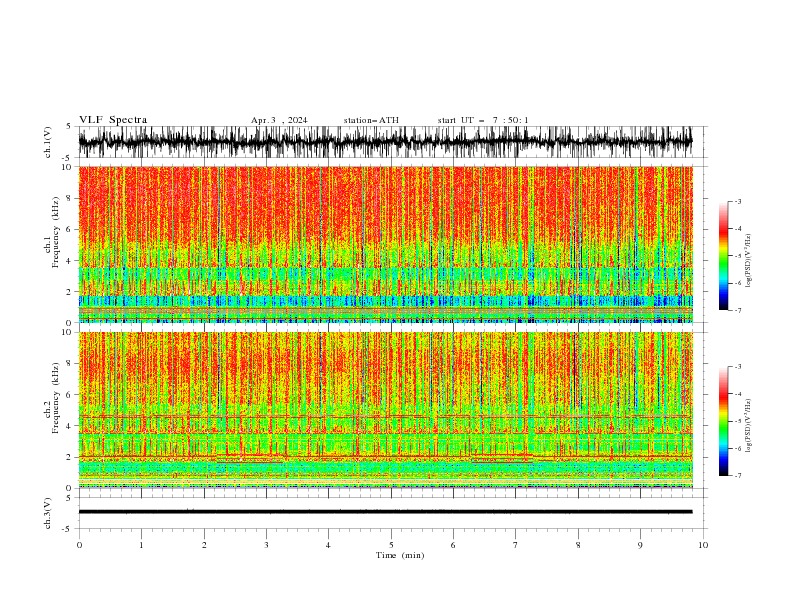Viewport: 792px width, 612px height.
Task: Click the "ch.2 Frequency (kHz)" axis label
Action: [x=52, y=398]
